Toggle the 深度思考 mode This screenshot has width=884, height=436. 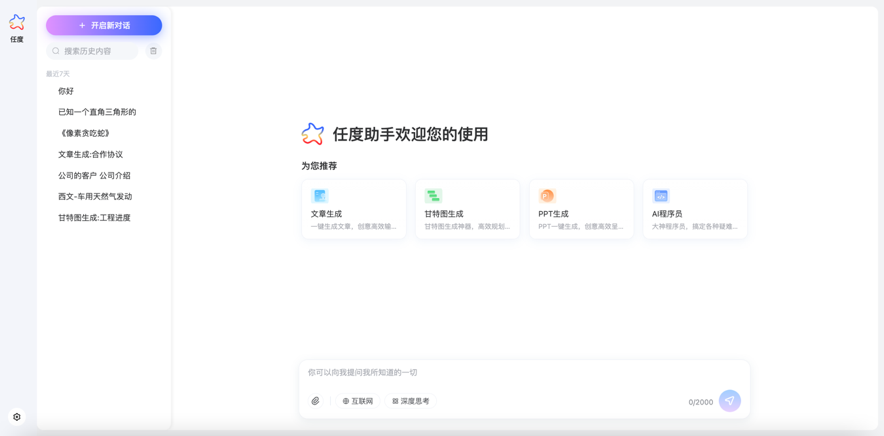point(411,401)
